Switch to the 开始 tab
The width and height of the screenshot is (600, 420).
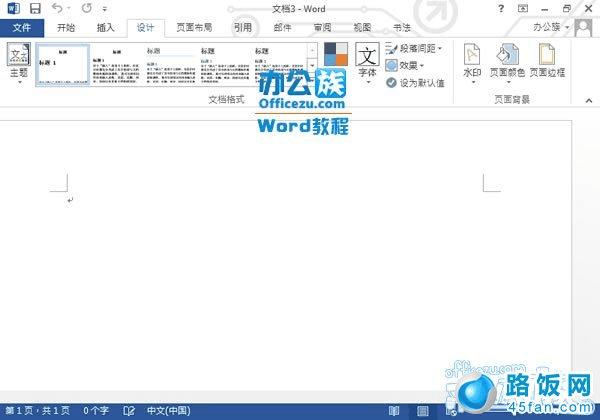[x=66, y=28]
